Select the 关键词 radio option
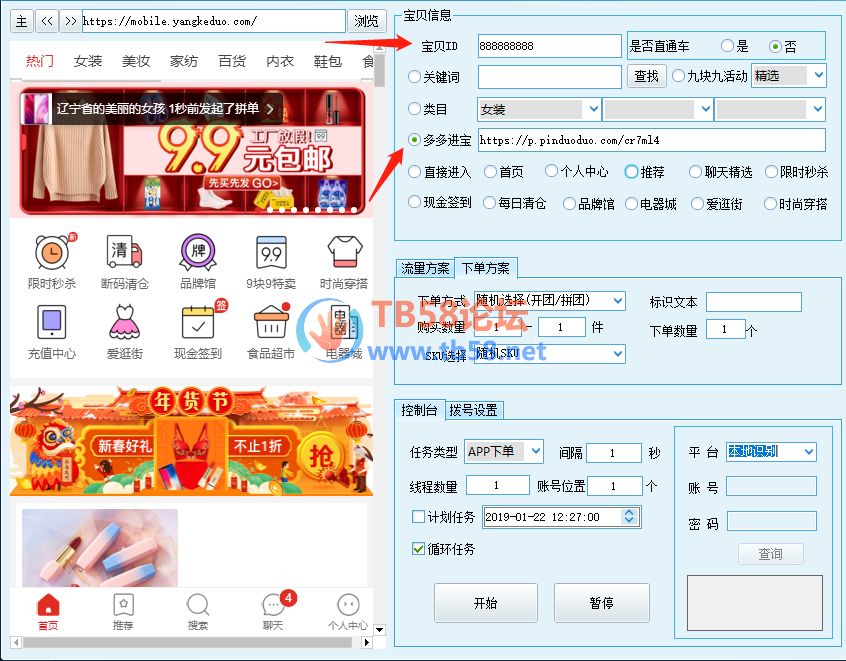846x661 pixels. coord(414,77)
